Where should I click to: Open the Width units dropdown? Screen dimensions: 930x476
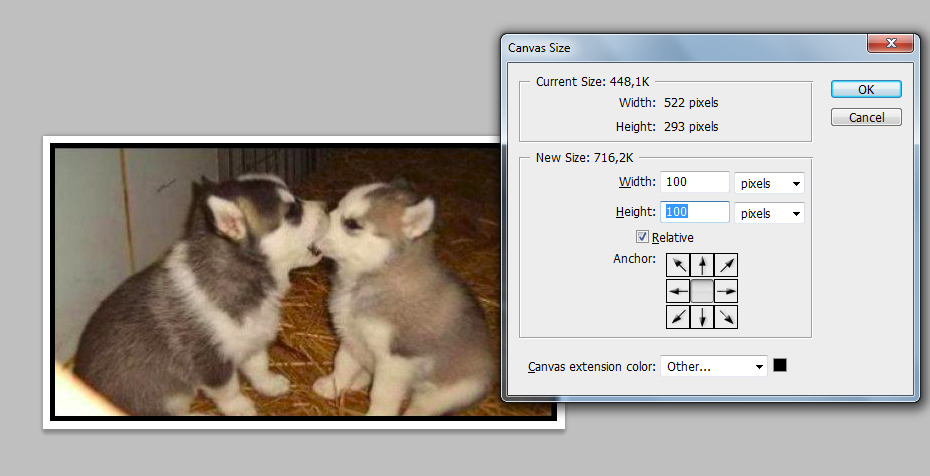tap(769, 183)
